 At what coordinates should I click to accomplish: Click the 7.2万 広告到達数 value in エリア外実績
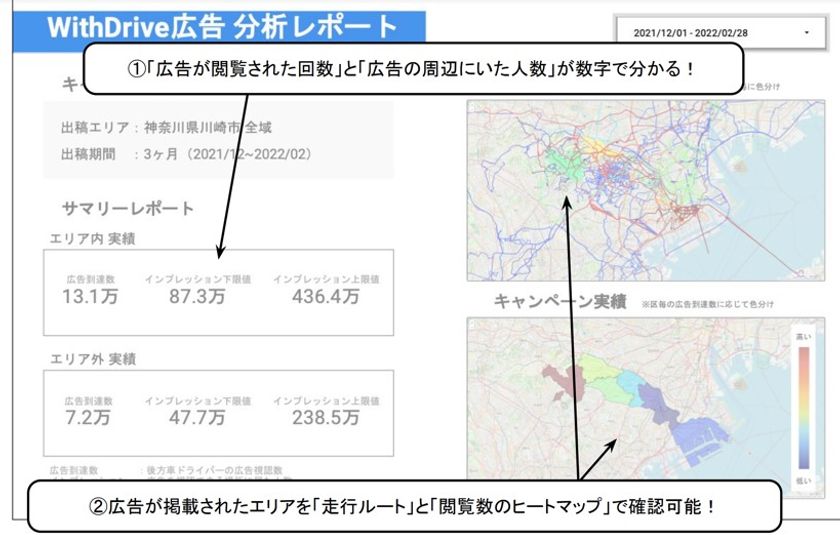(88, 418)
